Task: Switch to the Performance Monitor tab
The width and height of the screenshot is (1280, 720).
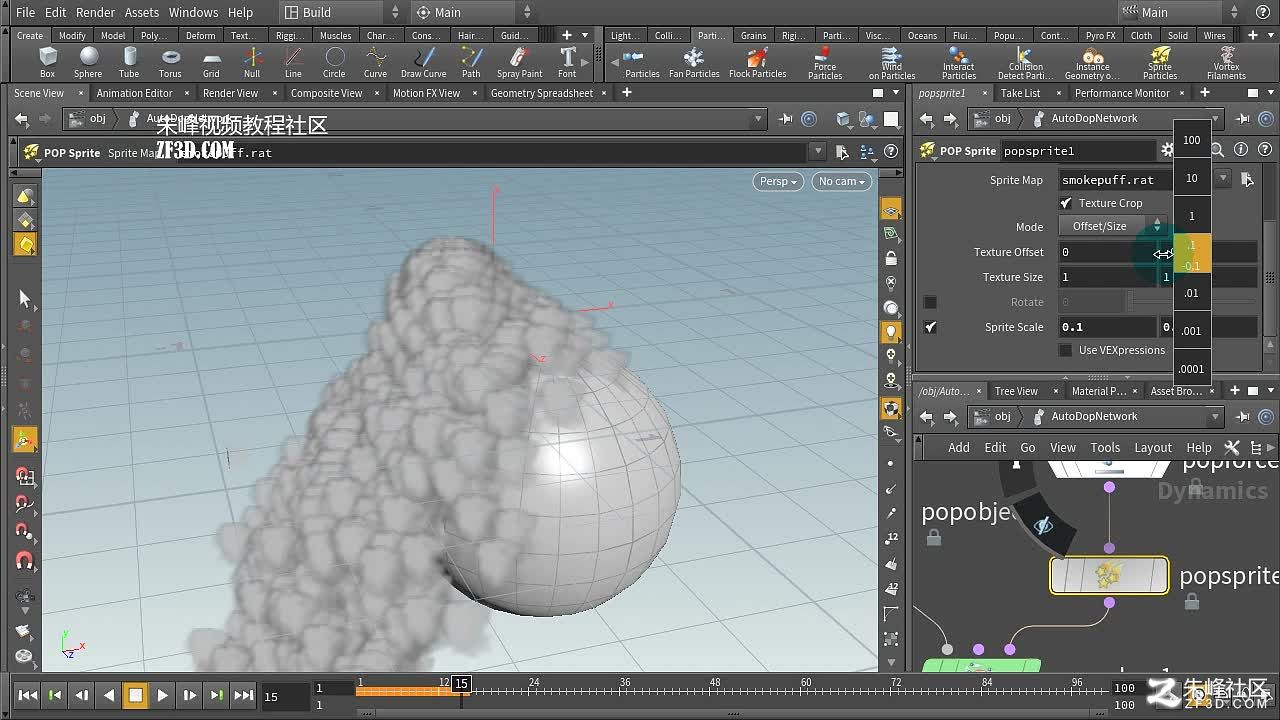Action: pyautogui.click(x=1122, y=93)
